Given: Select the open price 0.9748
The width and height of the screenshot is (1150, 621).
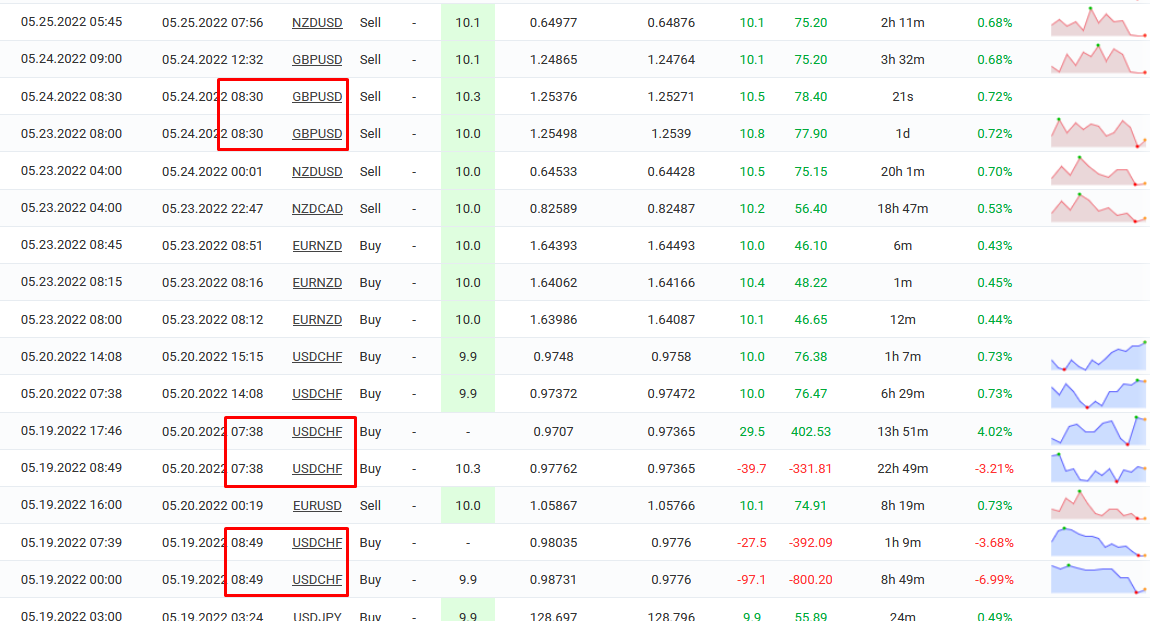Looking at the screenshot, I should tap(554, 357).
